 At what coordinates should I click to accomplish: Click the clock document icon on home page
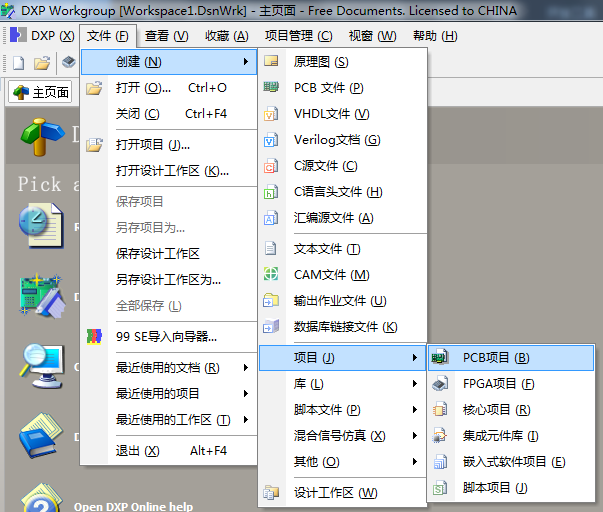coord(41,226)
